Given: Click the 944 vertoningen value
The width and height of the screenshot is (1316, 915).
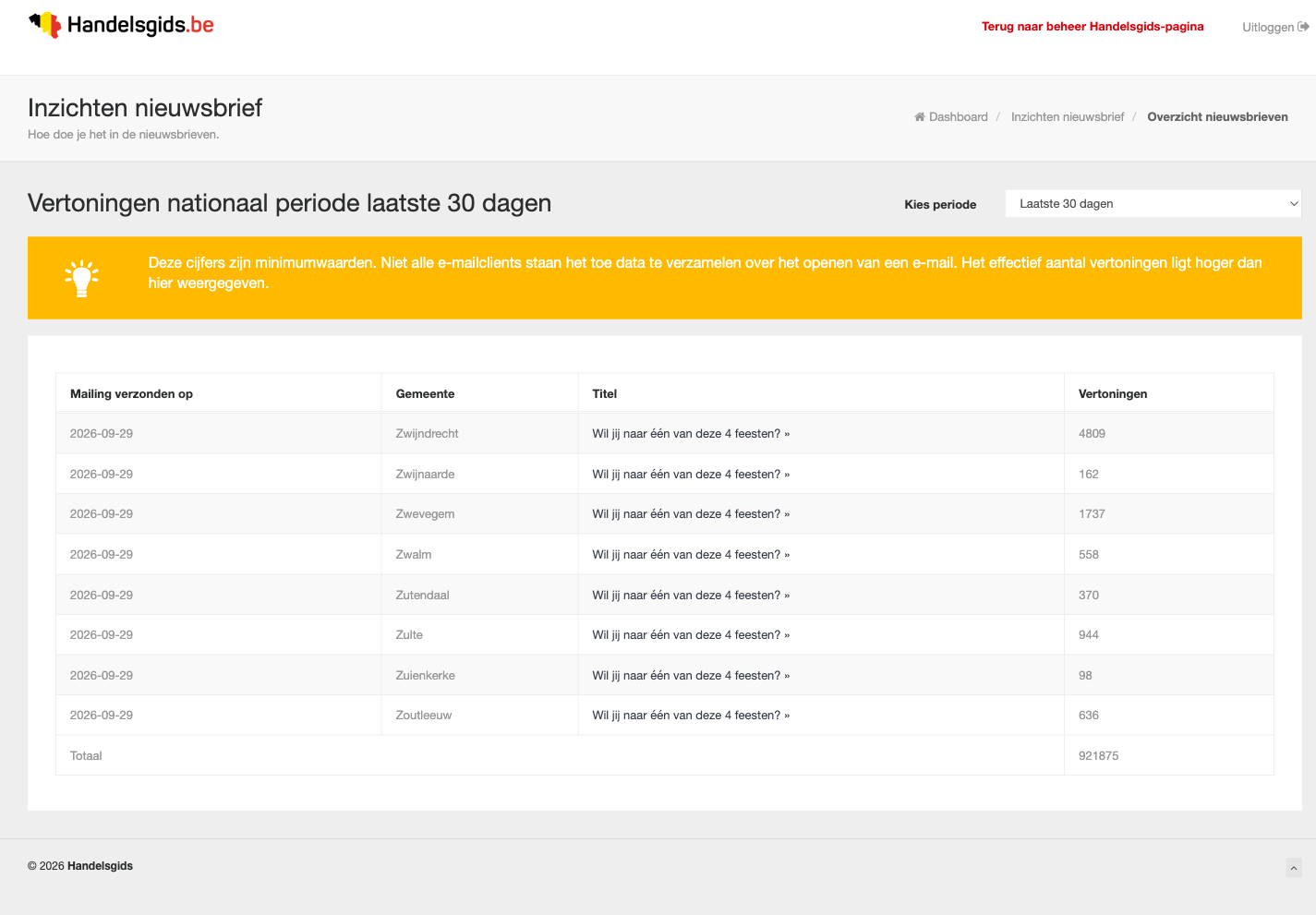Looking at the screenshot, I should (x=1089, y=635).
